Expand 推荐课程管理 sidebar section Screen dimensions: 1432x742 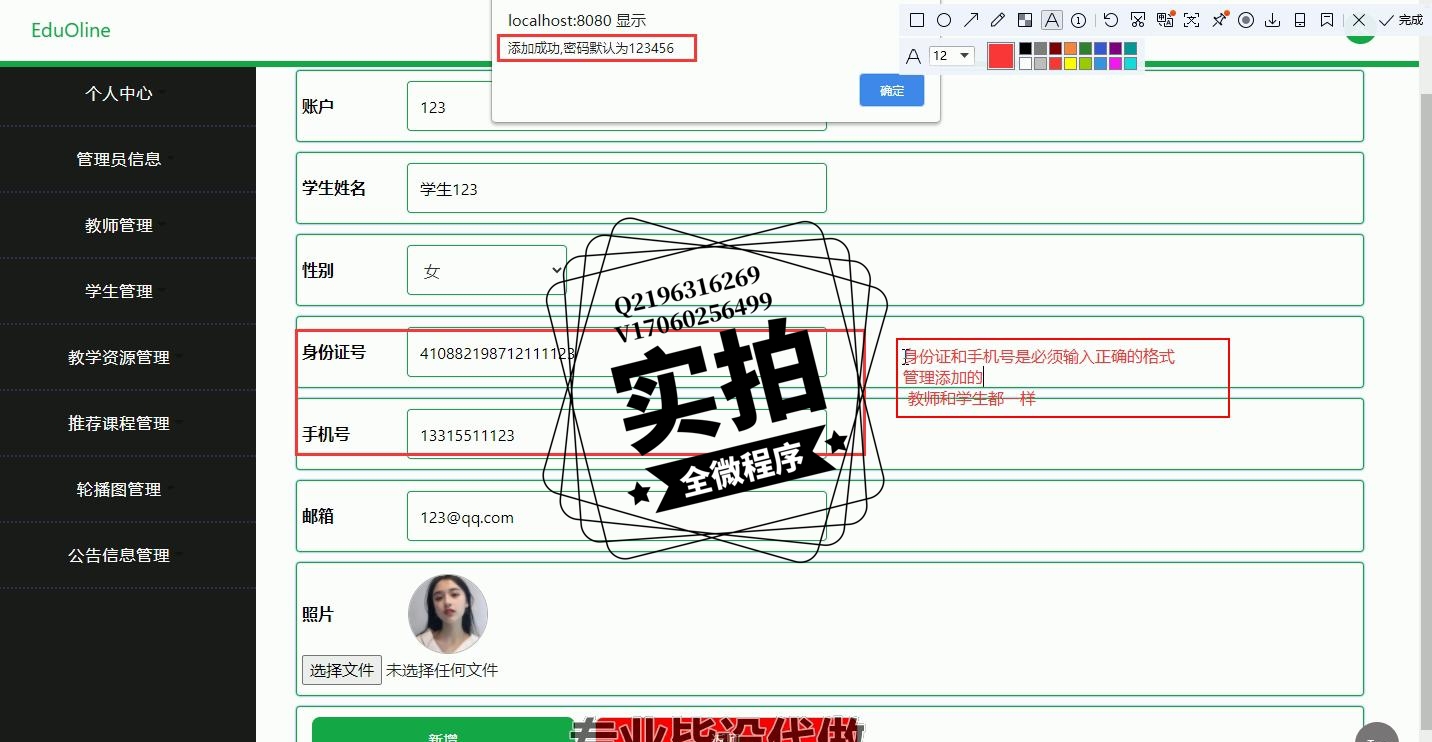(x=119, y=423)
